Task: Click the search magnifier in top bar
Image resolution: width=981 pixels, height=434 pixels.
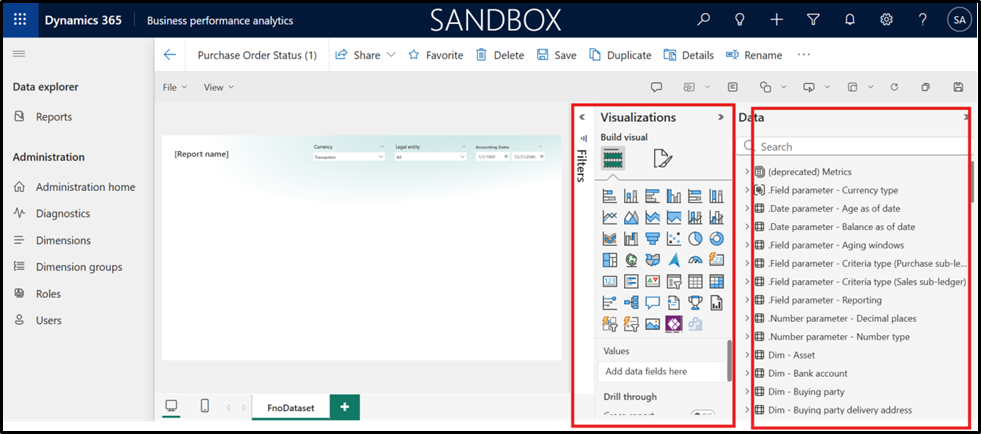Action: coord(704,20)
